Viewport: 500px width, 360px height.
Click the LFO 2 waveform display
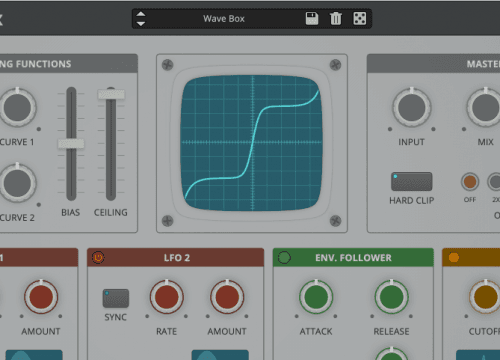[x=220, y=355]
